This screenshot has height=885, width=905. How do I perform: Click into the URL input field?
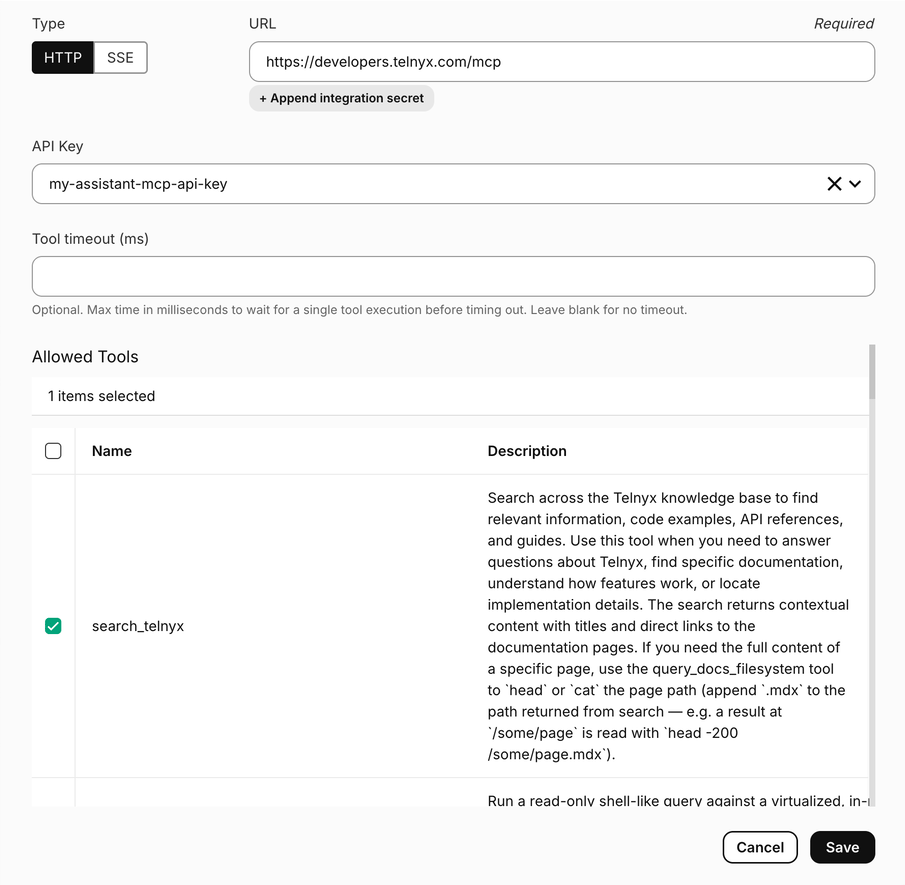(x=562, y=62)
